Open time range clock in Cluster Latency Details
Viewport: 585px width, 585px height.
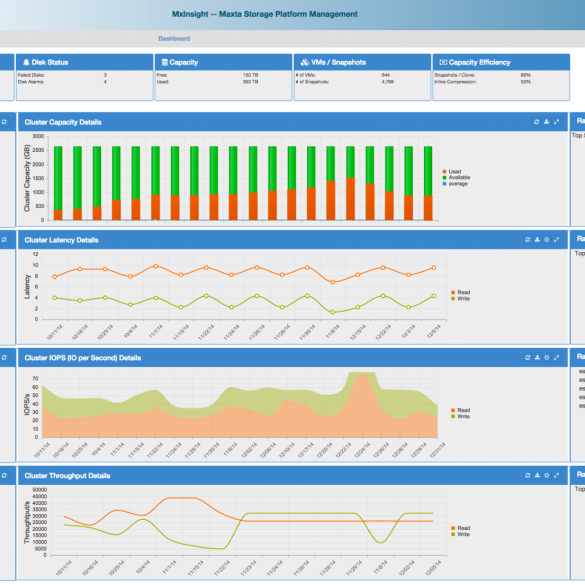pyautogui.click(x=547, y=240)
